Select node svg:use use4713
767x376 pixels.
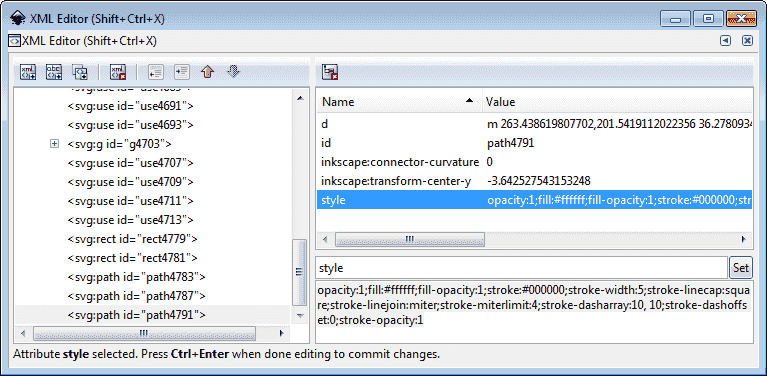click(131, 220)
